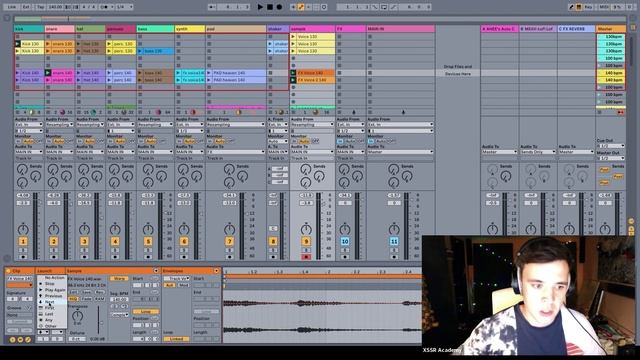Viewport: 640px width, 360px height.
Task: Choose Any in follow action menu
Action: pyautogui.click(x=49, y=320)
